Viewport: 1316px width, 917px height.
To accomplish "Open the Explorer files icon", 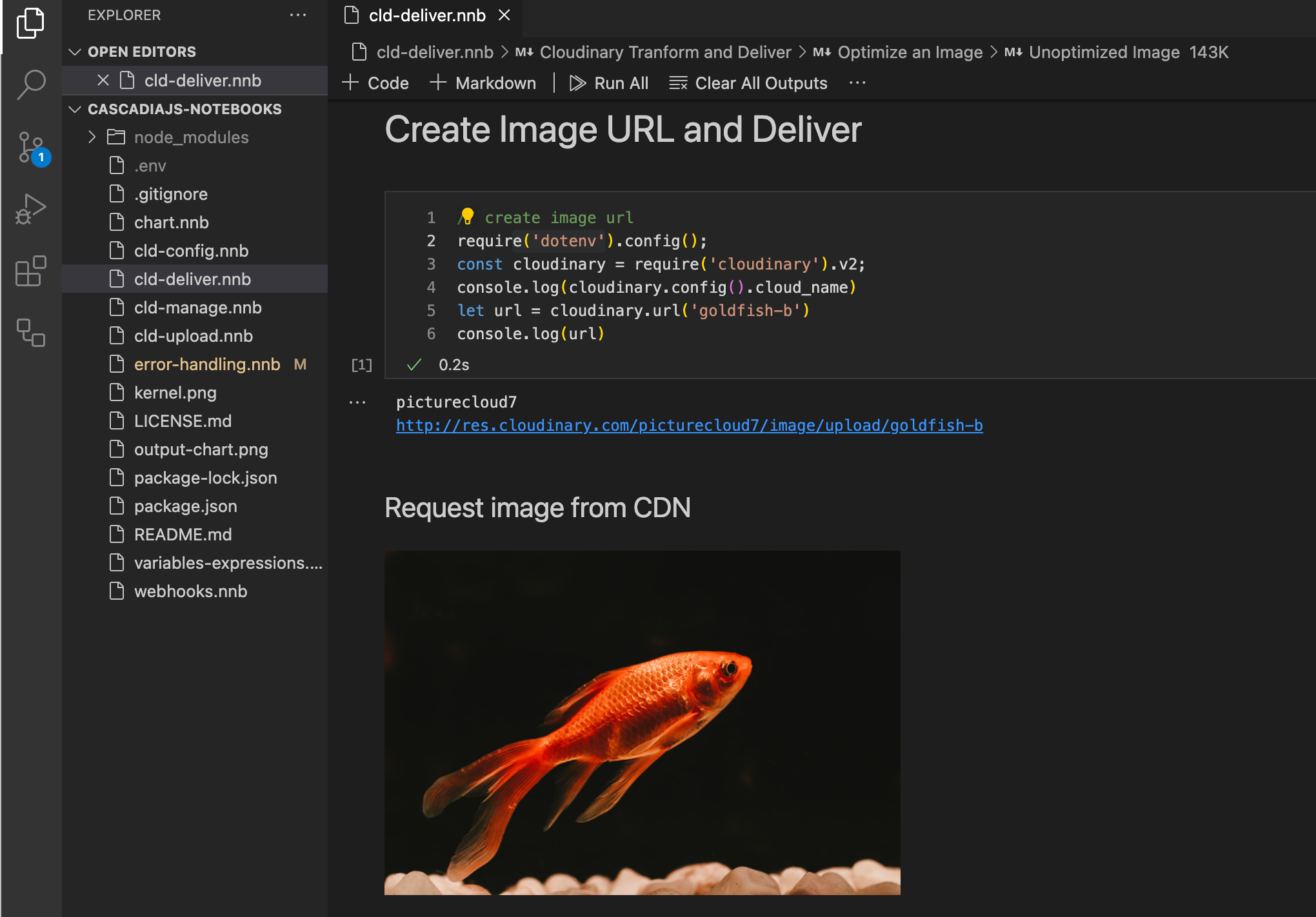I will click(x=31, y=23).
